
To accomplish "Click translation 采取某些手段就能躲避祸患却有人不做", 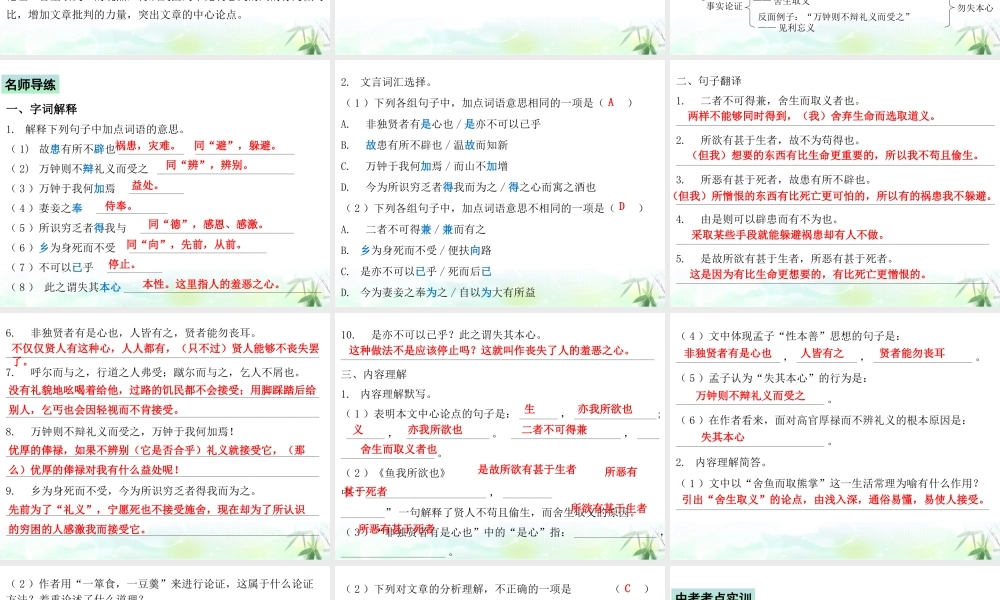I will pos(788,235).
